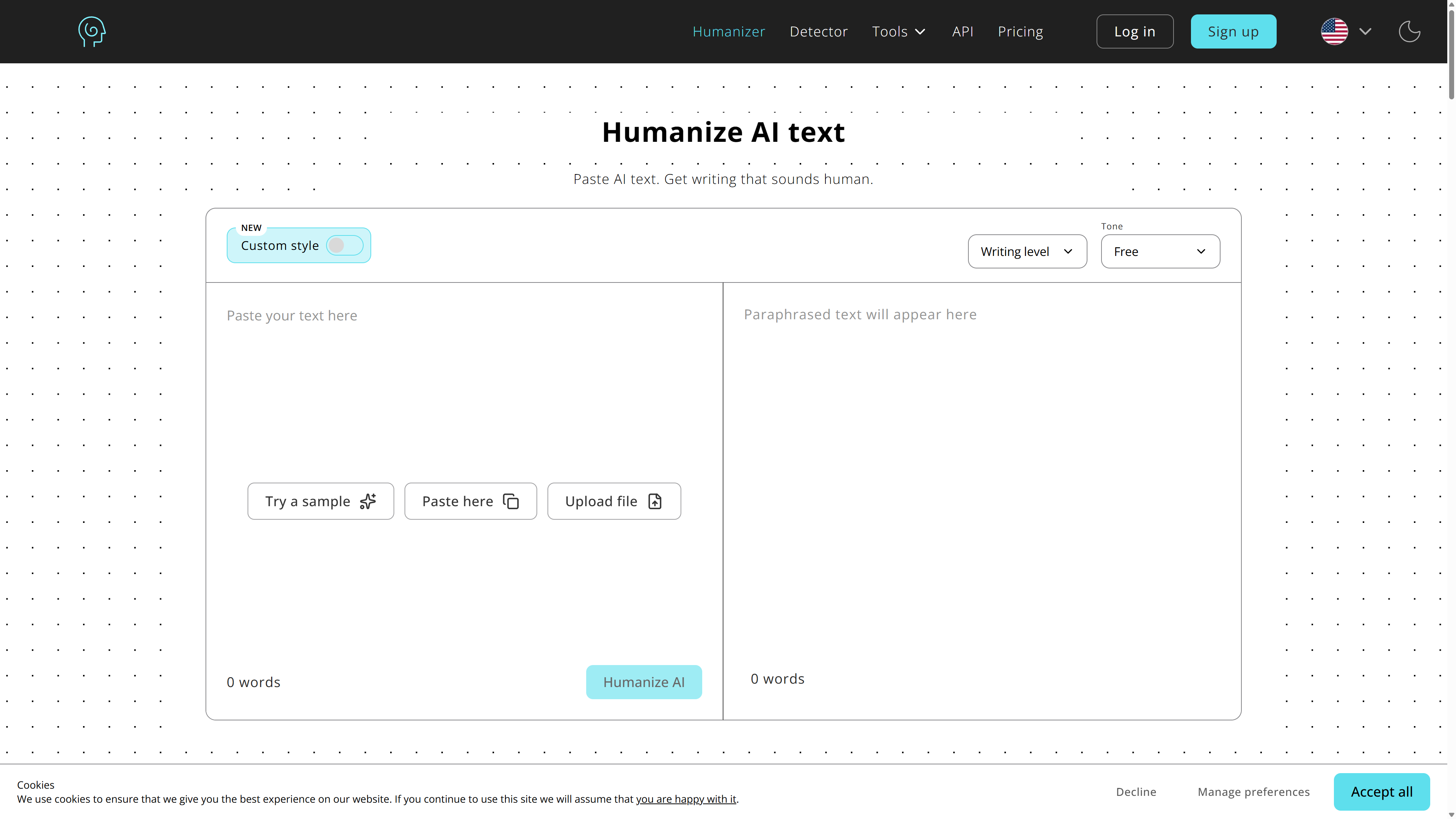Click the head logo icon
The image size is (1456, 819).
tap(91, 31)
